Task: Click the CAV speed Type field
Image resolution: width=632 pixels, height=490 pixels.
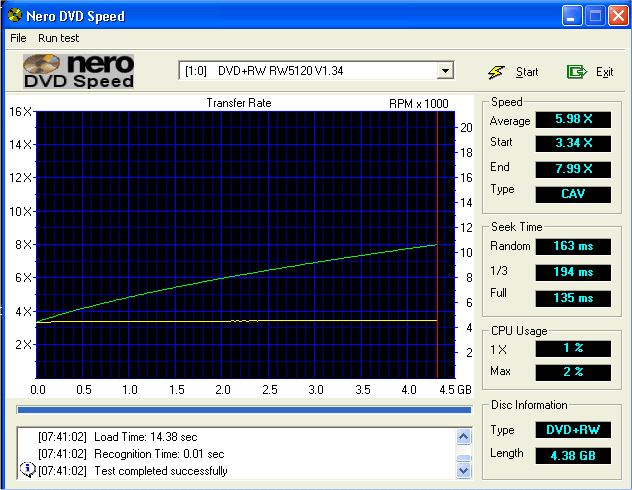Action: [x=573, y=193]
